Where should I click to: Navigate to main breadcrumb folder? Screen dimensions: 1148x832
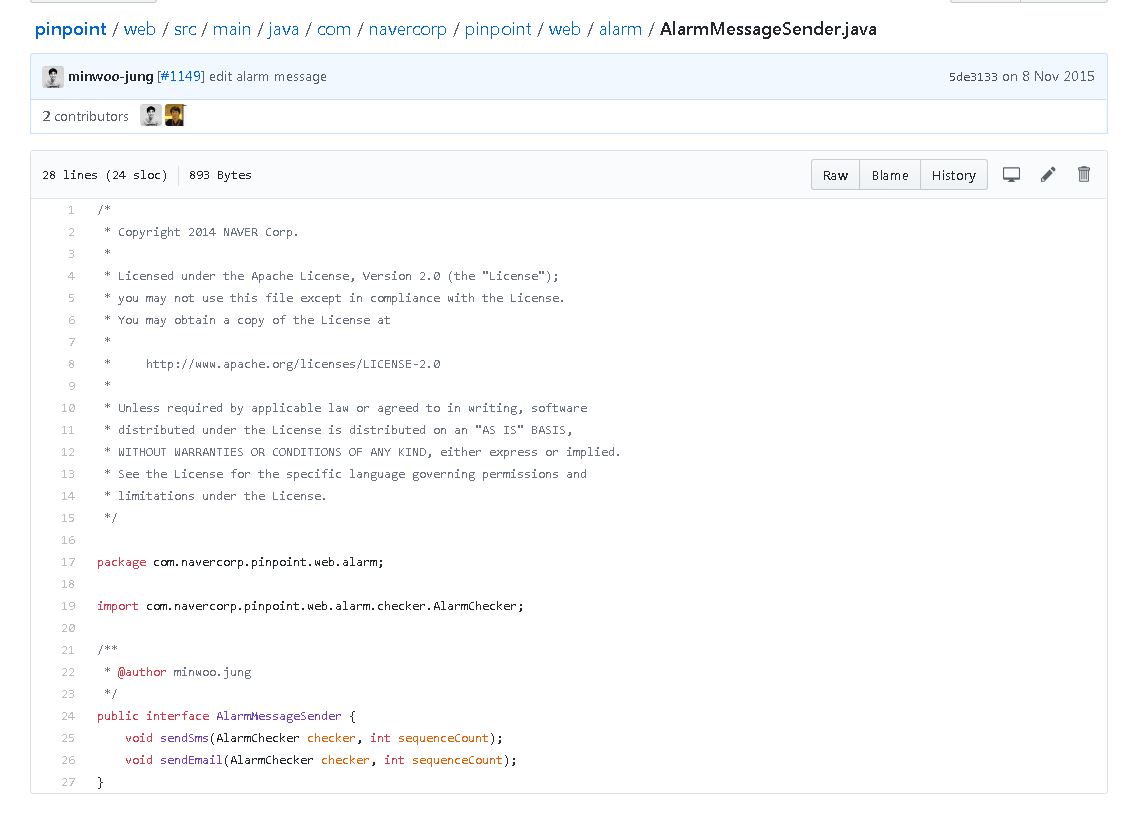232,29
